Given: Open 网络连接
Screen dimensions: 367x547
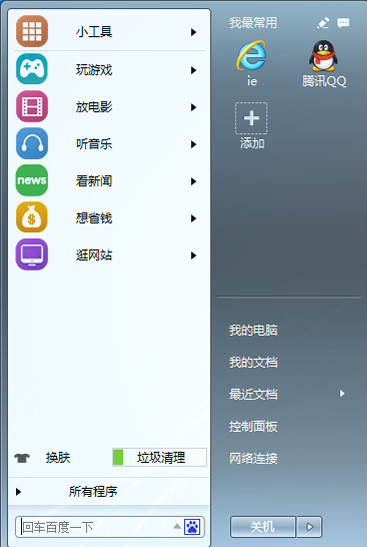Looking at the screenshot, I should point(253,458).
